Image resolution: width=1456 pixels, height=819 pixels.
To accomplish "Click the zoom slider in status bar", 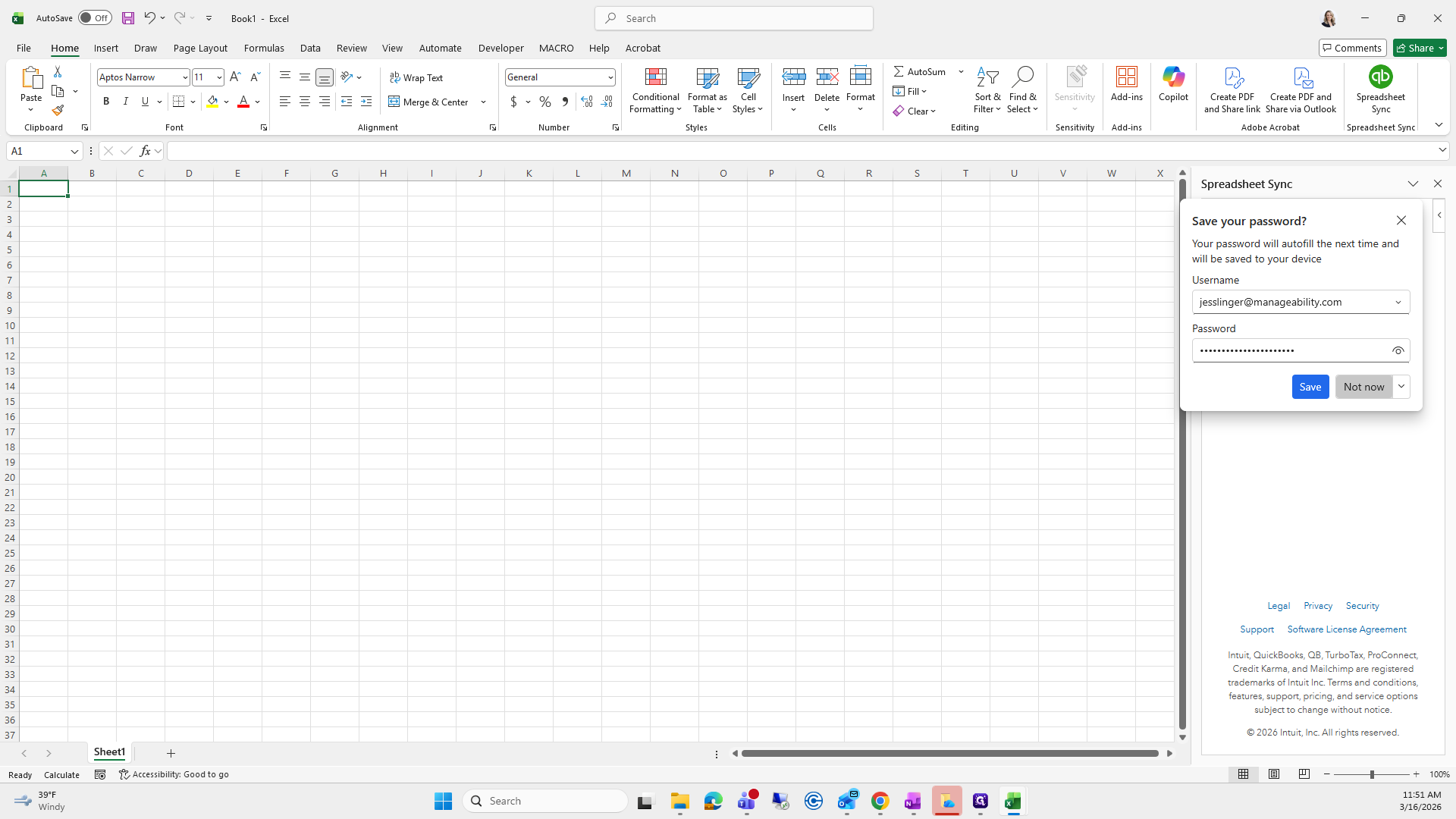I will pyautogui.click(x=1371, y=774).
